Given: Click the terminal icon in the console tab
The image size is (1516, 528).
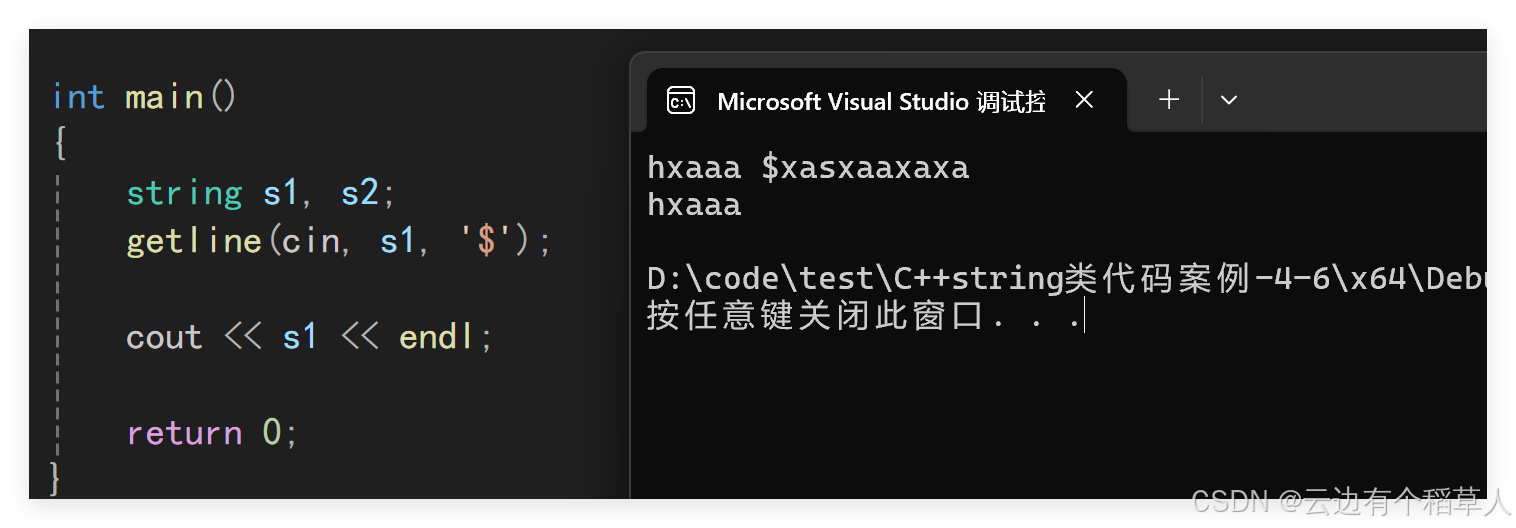Looking at the screenshot, I should 681,101.
